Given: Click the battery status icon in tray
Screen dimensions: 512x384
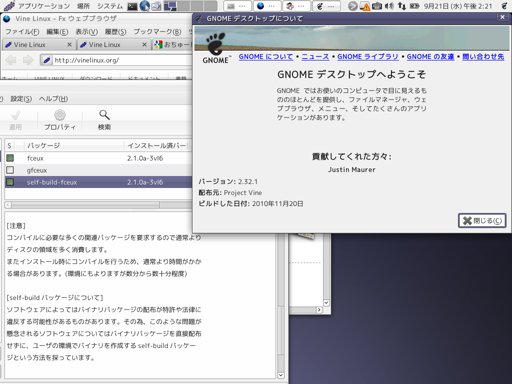Looking at the screenshot, I should pos(414,6).
